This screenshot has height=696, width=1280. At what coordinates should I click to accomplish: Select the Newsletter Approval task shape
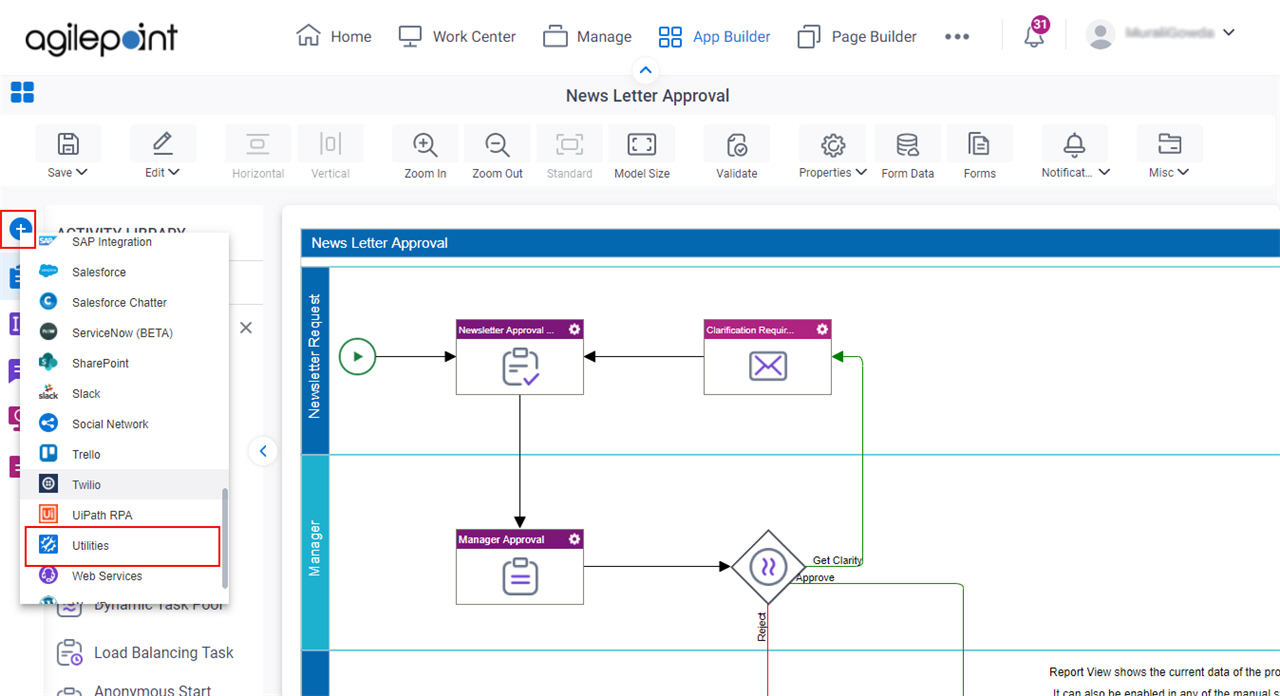(x=520, y=357)
